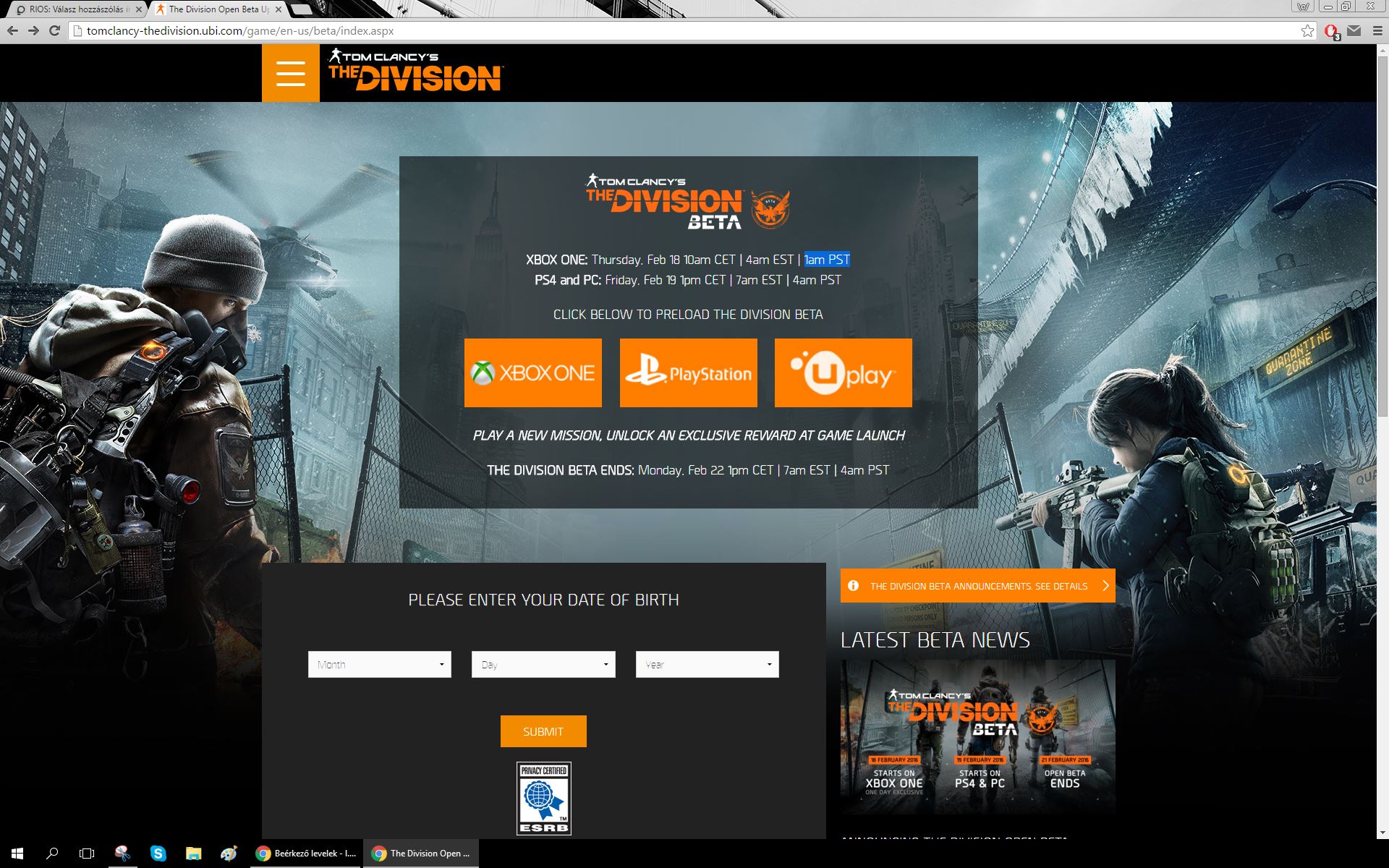Click "THE DIVISION BETA ENDS:" line
The image size is (1389, 868).
click(x=688, y=470)
